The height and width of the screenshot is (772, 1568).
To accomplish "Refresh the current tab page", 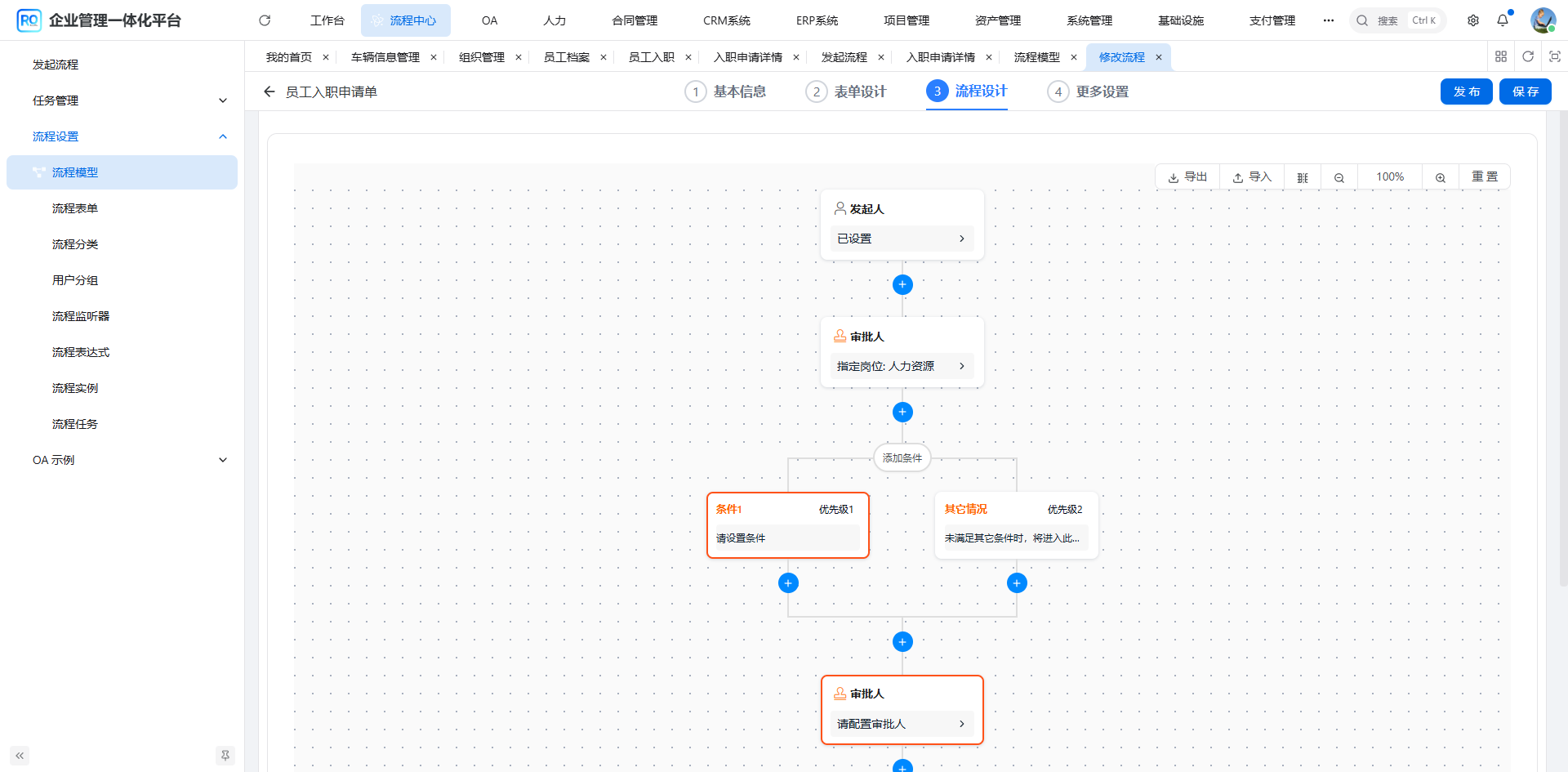I will [x=1528, y=56].
